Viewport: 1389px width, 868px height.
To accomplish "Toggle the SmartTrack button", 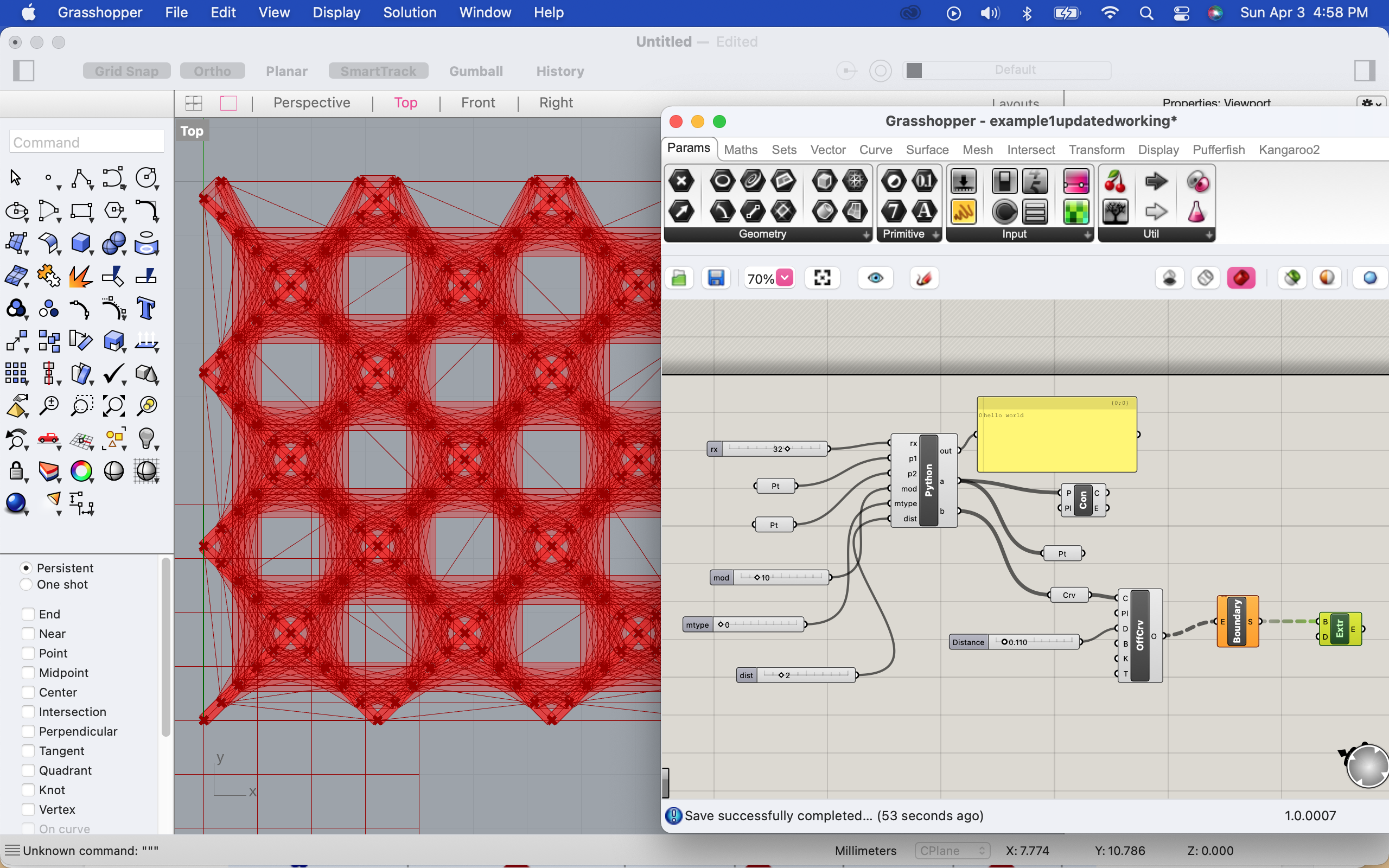I will (378, 71).
